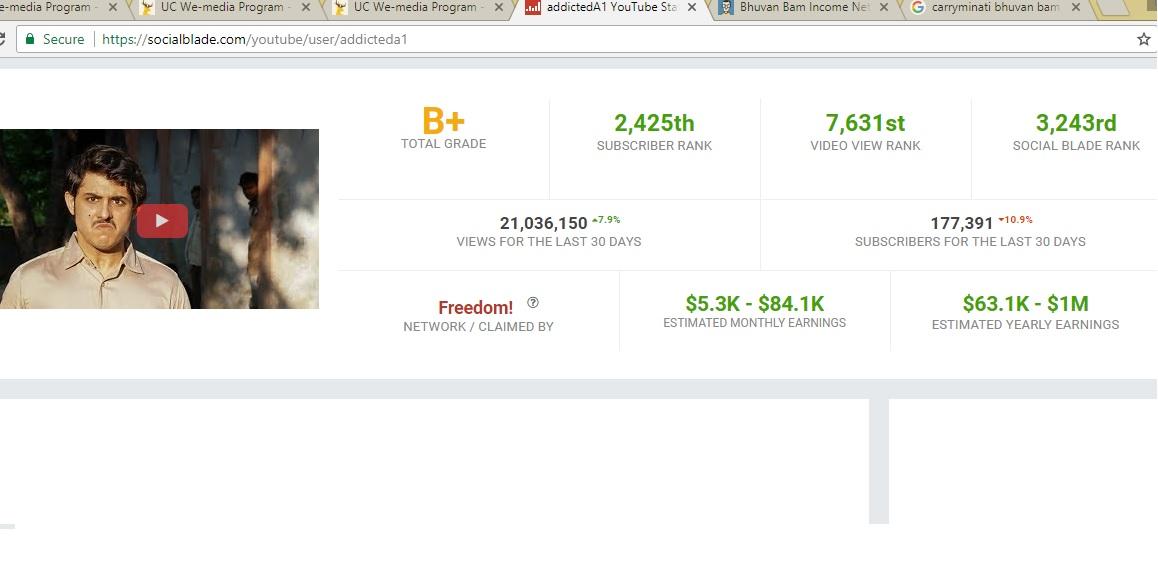This screenshot has height=564, width=1158.
Task: Switch to the carryminati bhuvan bam tab
Action: [994, 8]
